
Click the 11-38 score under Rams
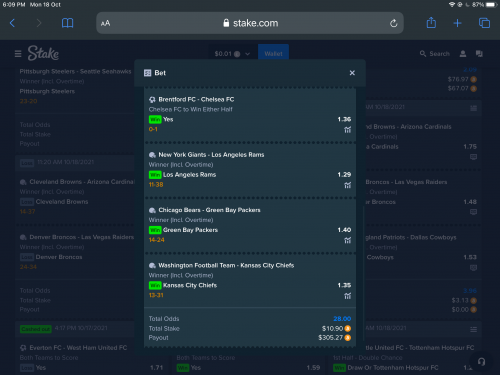coord(156,185)
